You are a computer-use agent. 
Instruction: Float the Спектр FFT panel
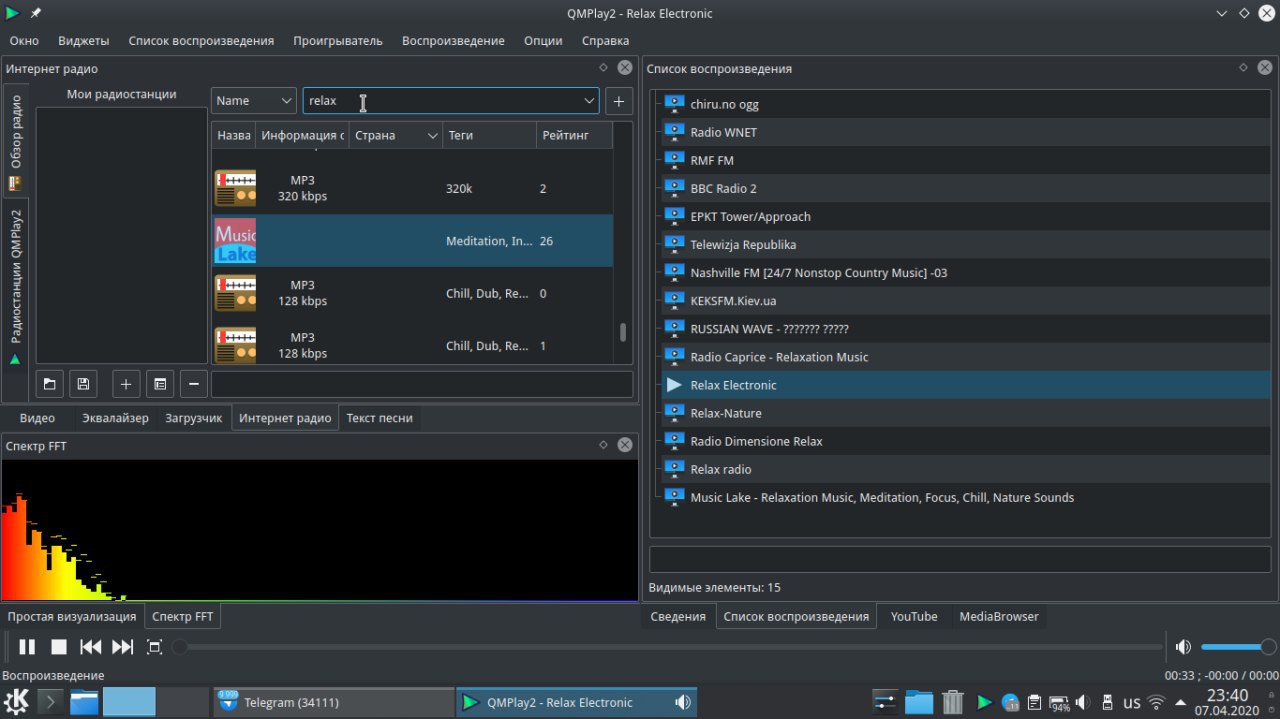click(603, 445)
